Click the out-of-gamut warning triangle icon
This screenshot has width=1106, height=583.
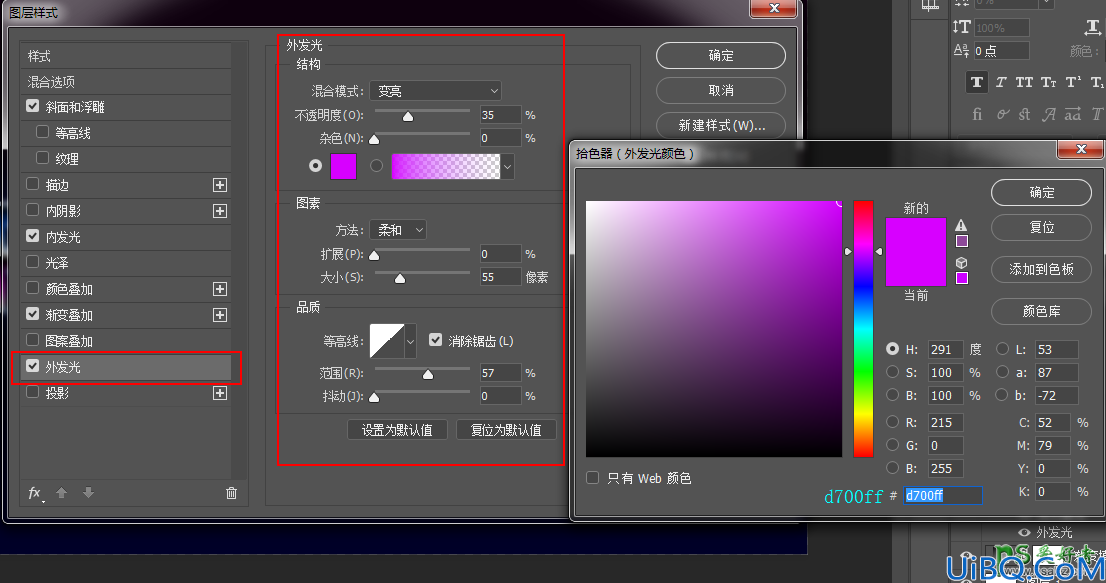click(961, 225)
